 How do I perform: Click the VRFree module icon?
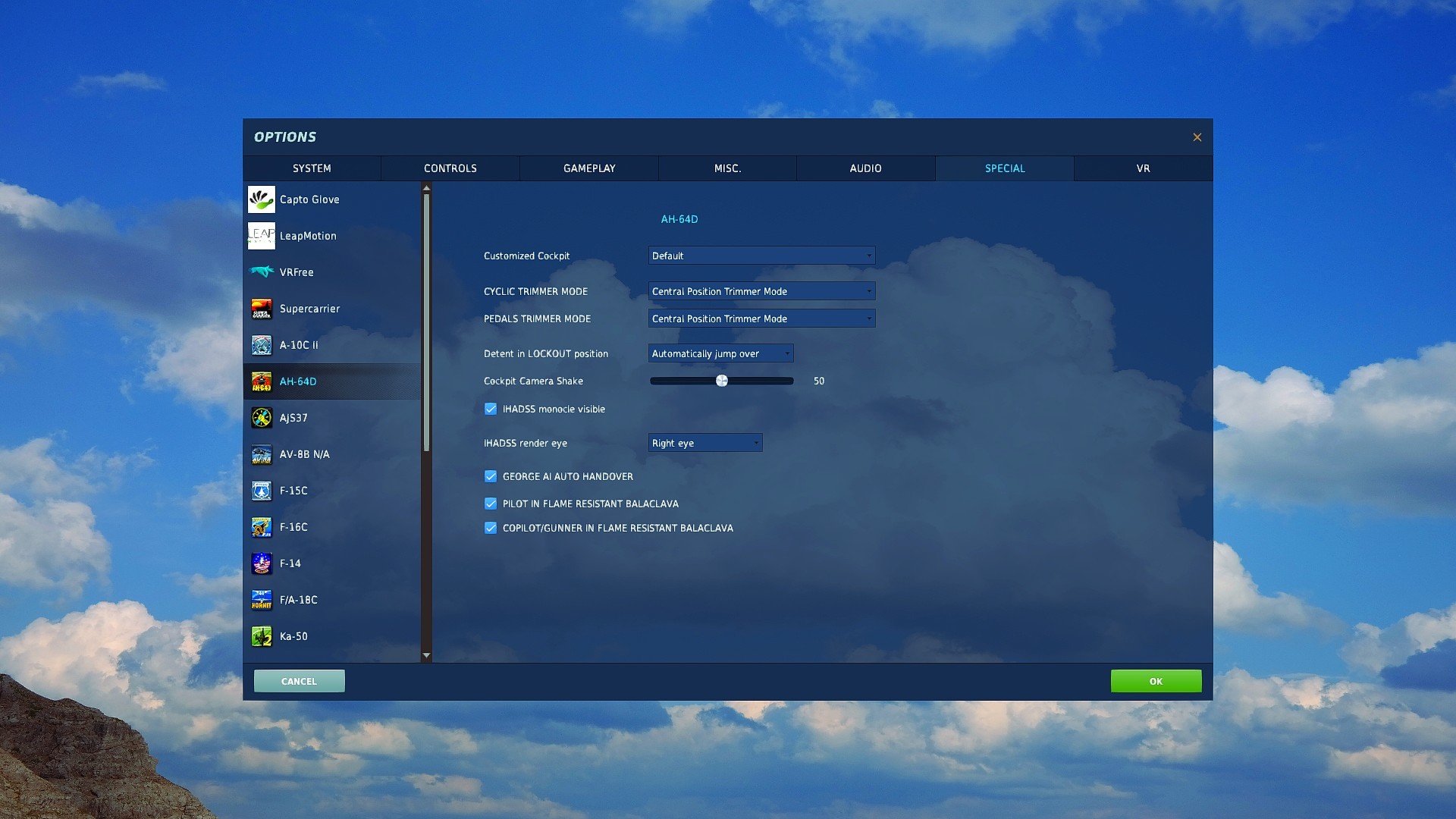[x=262, y=272]
